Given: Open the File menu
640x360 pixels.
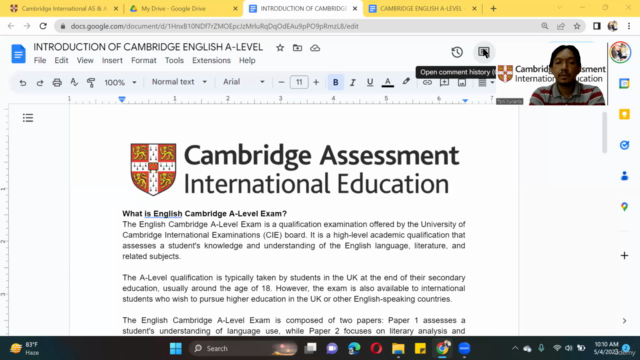Looking at the screenshot, I should [x=40, y=60].
